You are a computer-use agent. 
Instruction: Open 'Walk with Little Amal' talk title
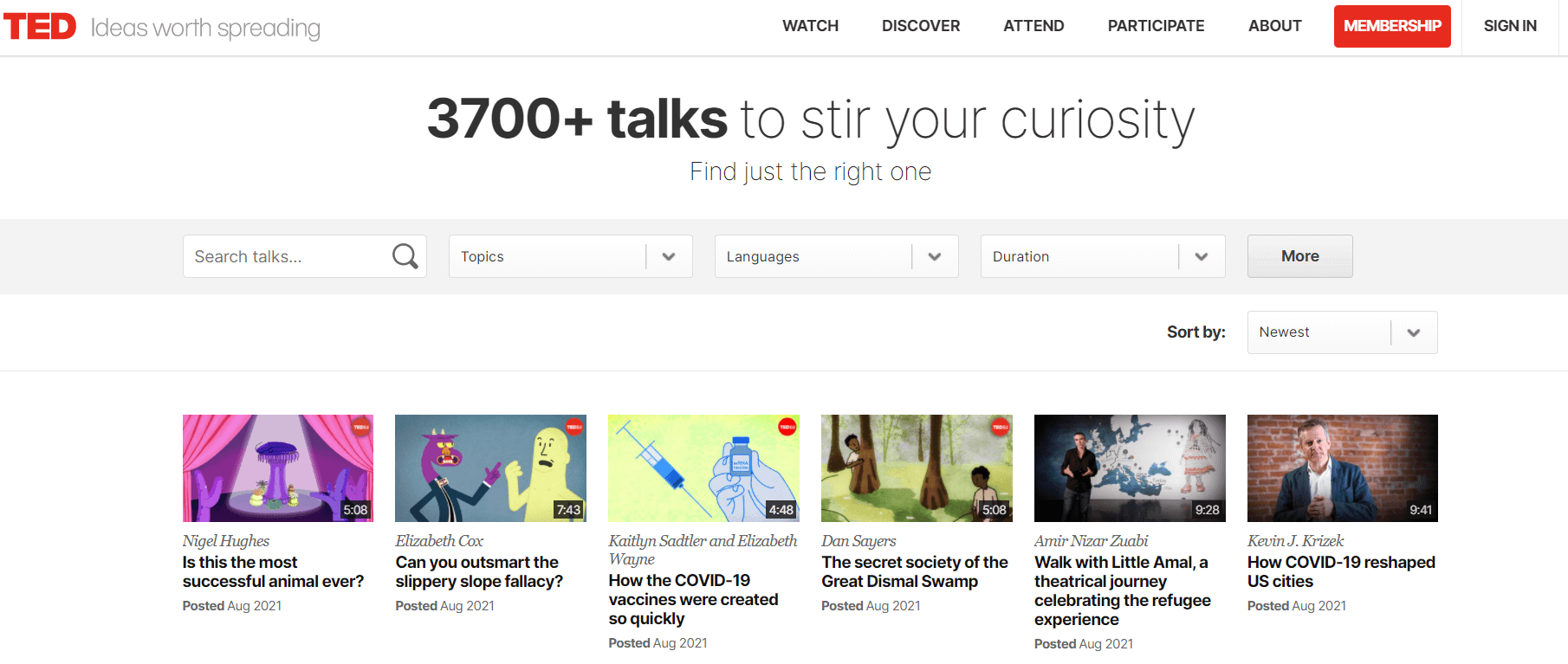coord(1123,590)
